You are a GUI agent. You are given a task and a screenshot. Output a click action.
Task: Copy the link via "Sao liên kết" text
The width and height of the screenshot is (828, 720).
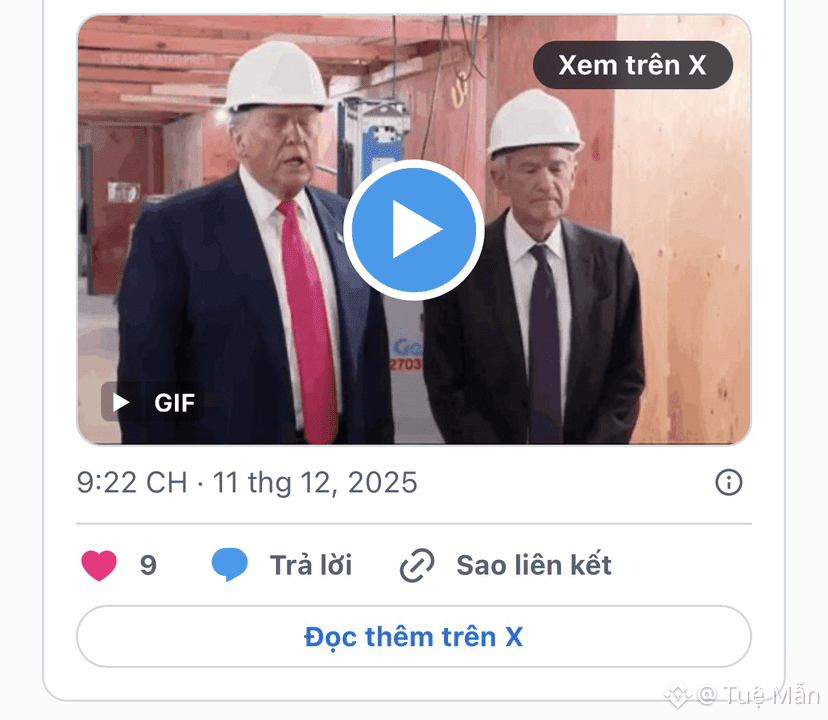[x=534, y=565]
